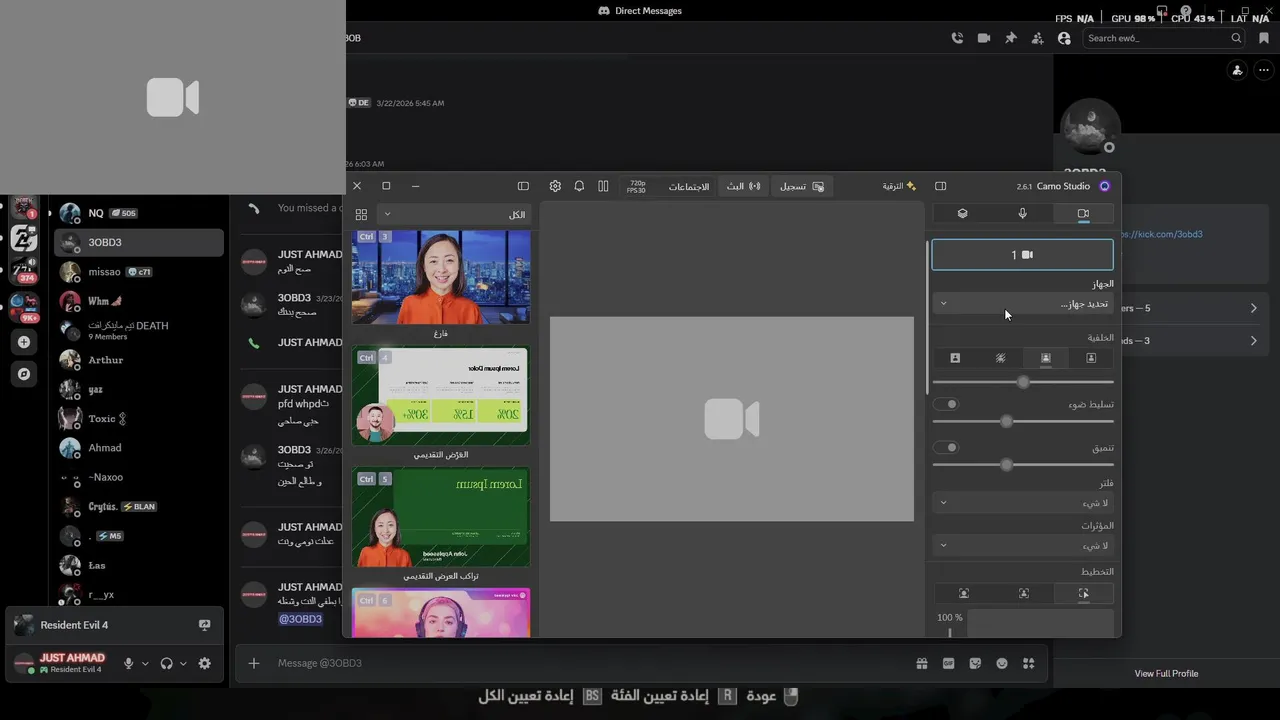Toggle right sidebar panel in Camo Studio
1280x720 pixels.
tap(940, 186)
